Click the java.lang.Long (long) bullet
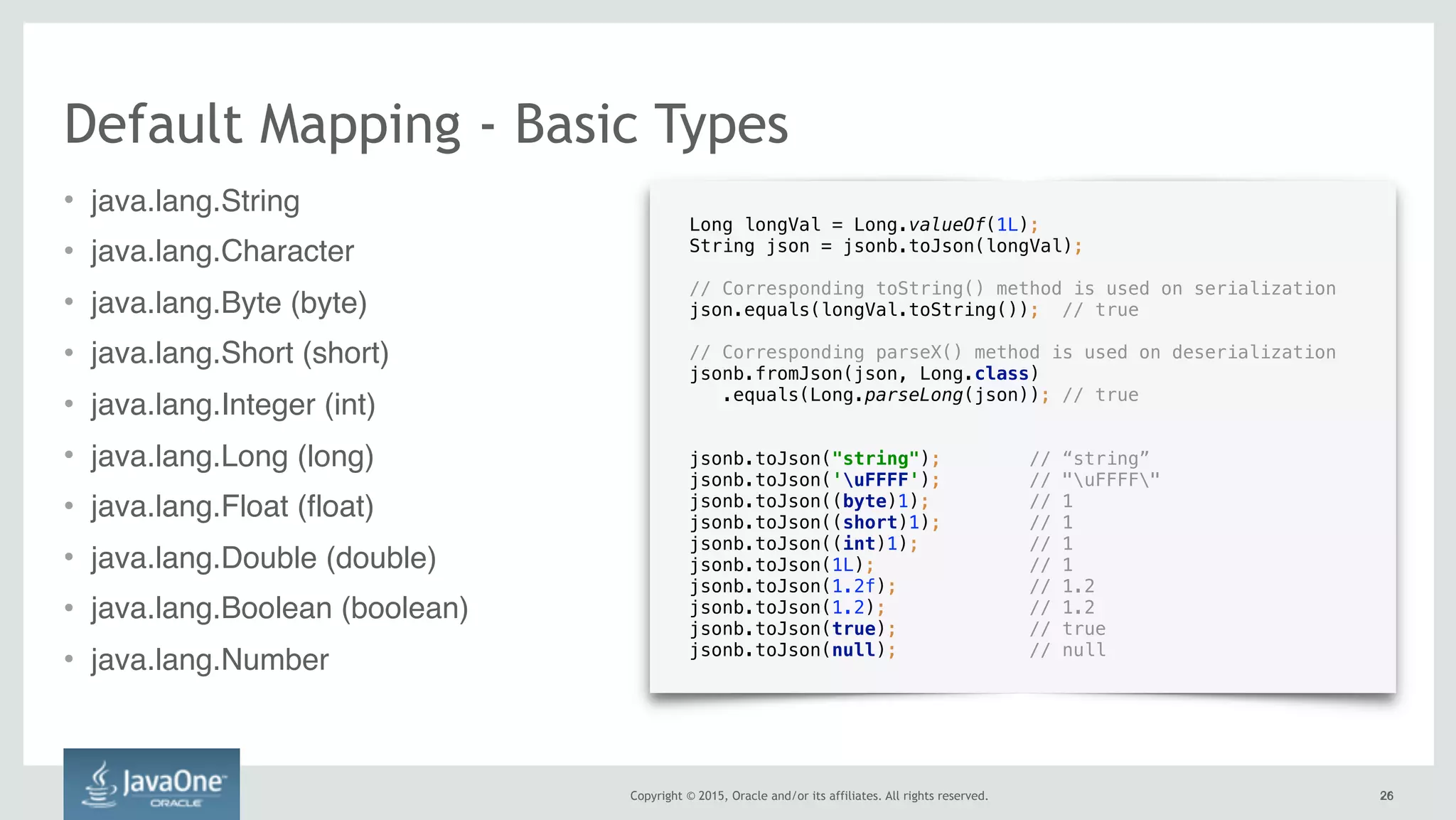 232,457
